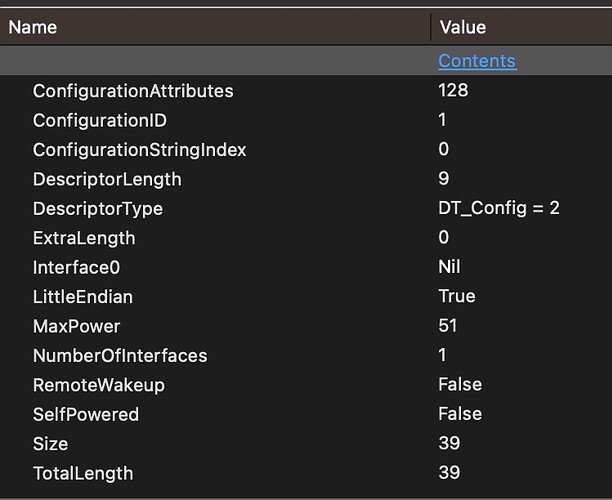Click the column divider between Name and Value
The height and width of the screenshot is (500, 612).
[431, 27]
